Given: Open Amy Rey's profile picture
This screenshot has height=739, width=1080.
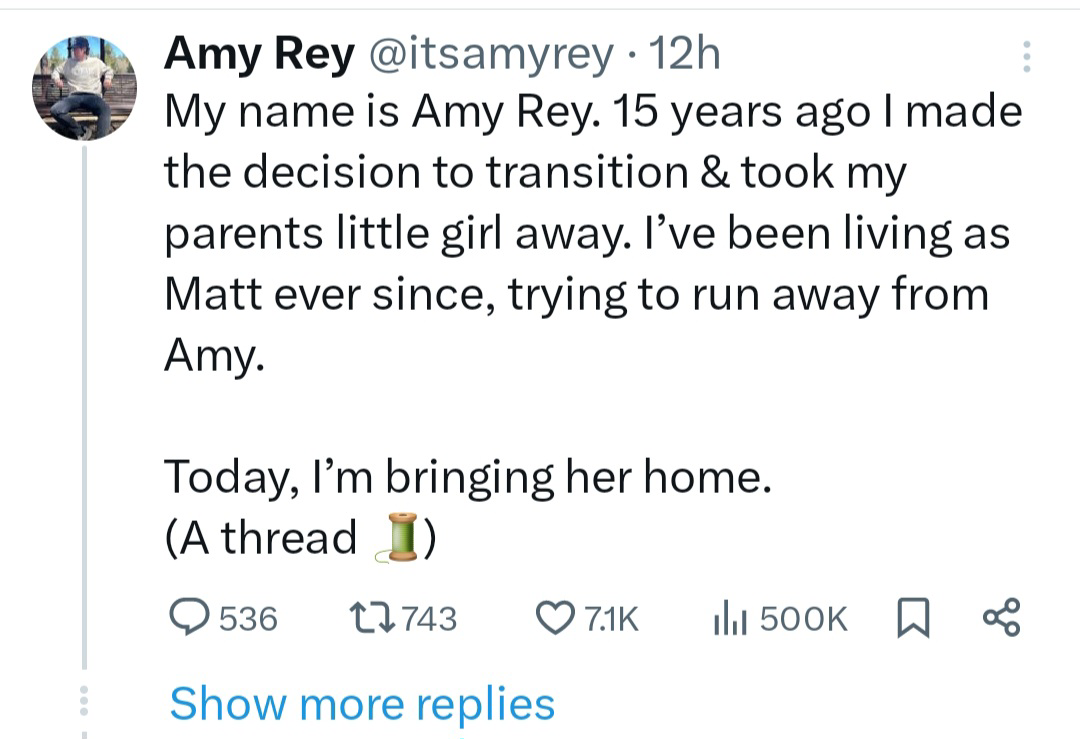Looking at the screenshot, I should [84, 87].
